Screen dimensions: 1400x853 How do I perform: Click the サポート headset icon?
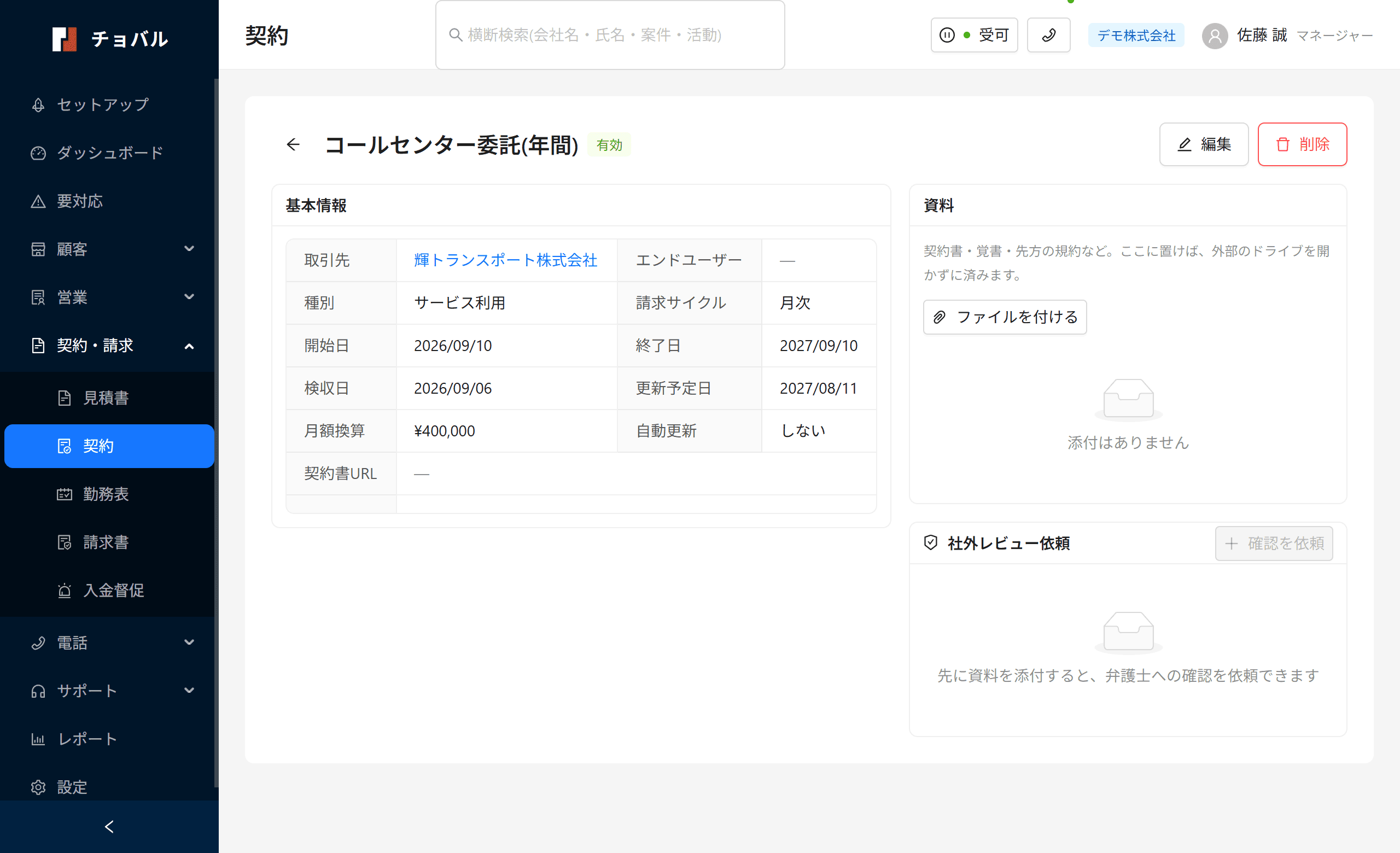click(38, 691)
